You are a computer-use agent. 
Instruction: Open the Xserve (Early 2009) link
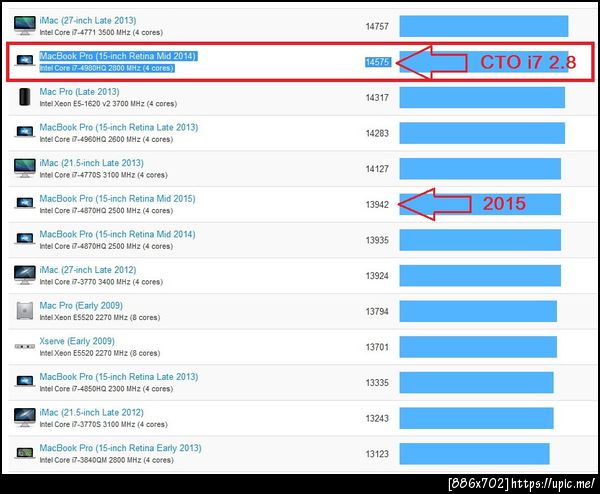coord(77,341)
